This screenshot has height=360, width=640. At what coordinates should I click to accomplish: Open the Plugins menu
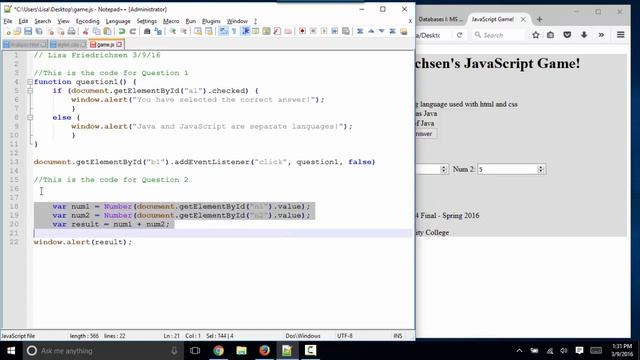pyautogui.click(x=211, y=21)
